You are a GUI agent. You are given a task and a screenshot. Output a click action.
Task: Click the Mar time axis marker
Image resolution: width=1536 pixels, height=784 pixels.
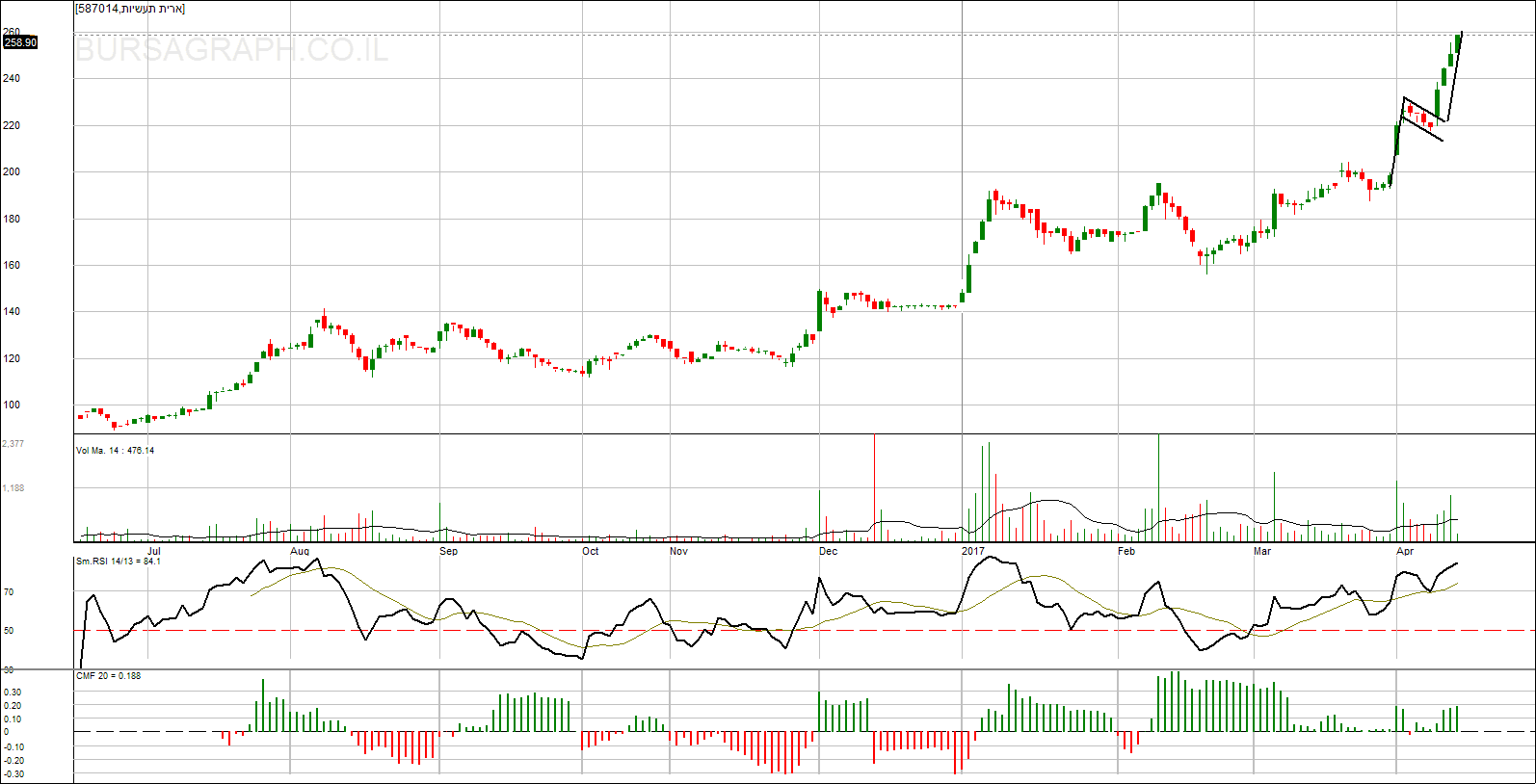[1261, 552]
